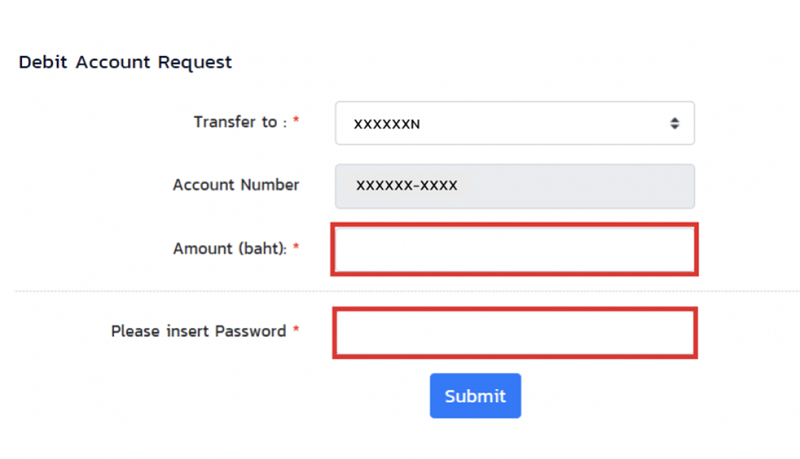This screenshot has height=459, width=800.
Task: Click inside the Amount (baht) field
Action: 514,250
